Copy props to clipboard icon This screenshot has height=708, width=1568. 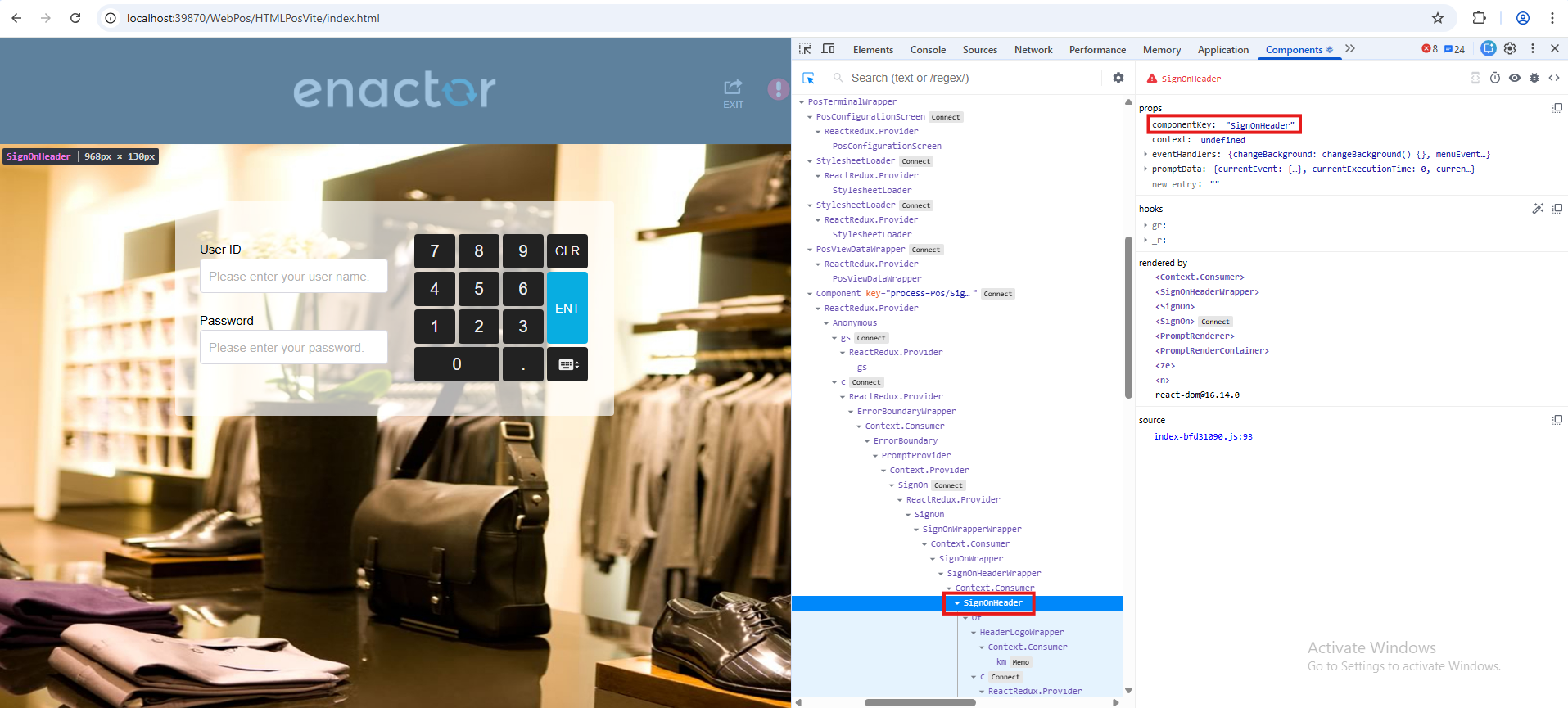1557,108
